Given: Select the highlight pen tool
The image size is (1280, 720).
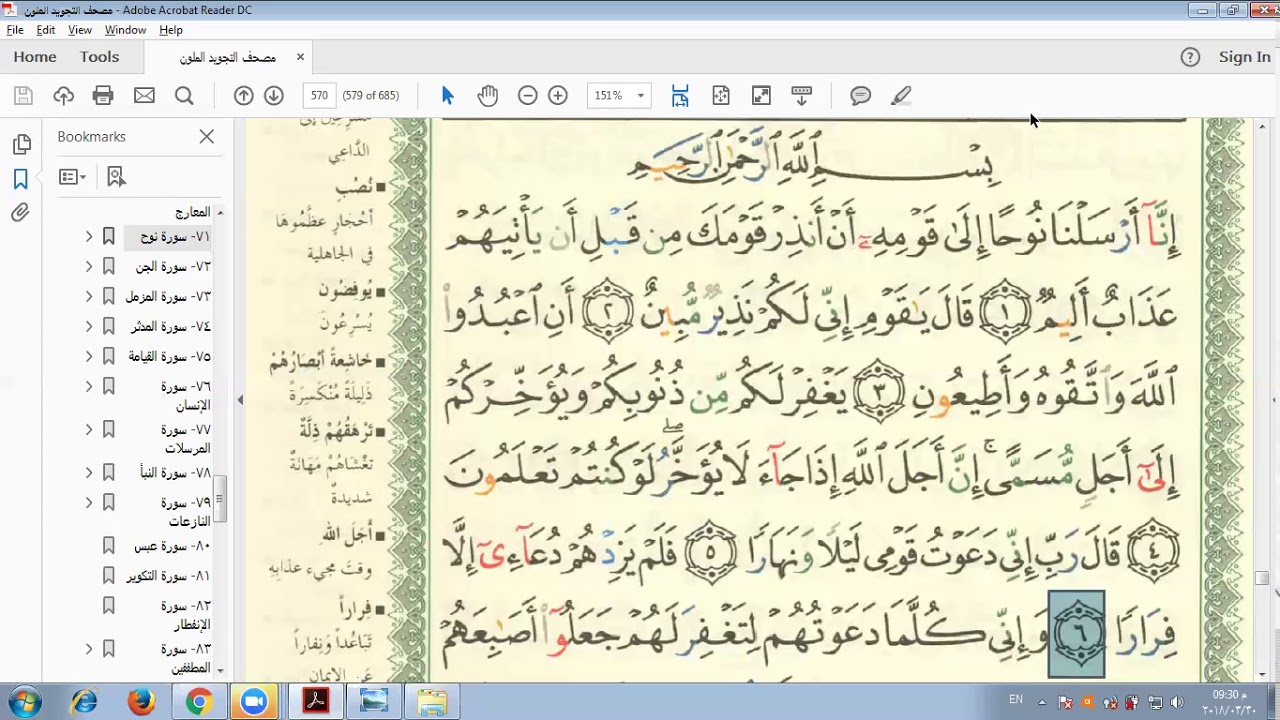Looking at the screenshot, I should [901, 95].
